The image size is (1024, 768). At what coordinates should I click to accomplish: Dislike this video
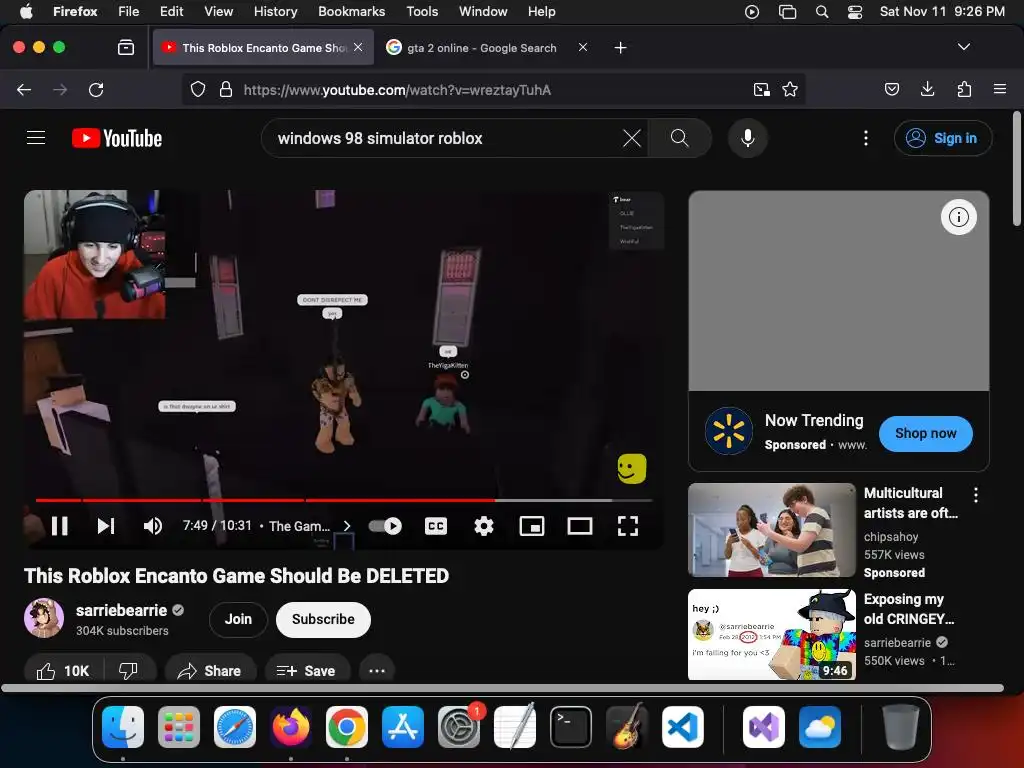coord(129,671)
